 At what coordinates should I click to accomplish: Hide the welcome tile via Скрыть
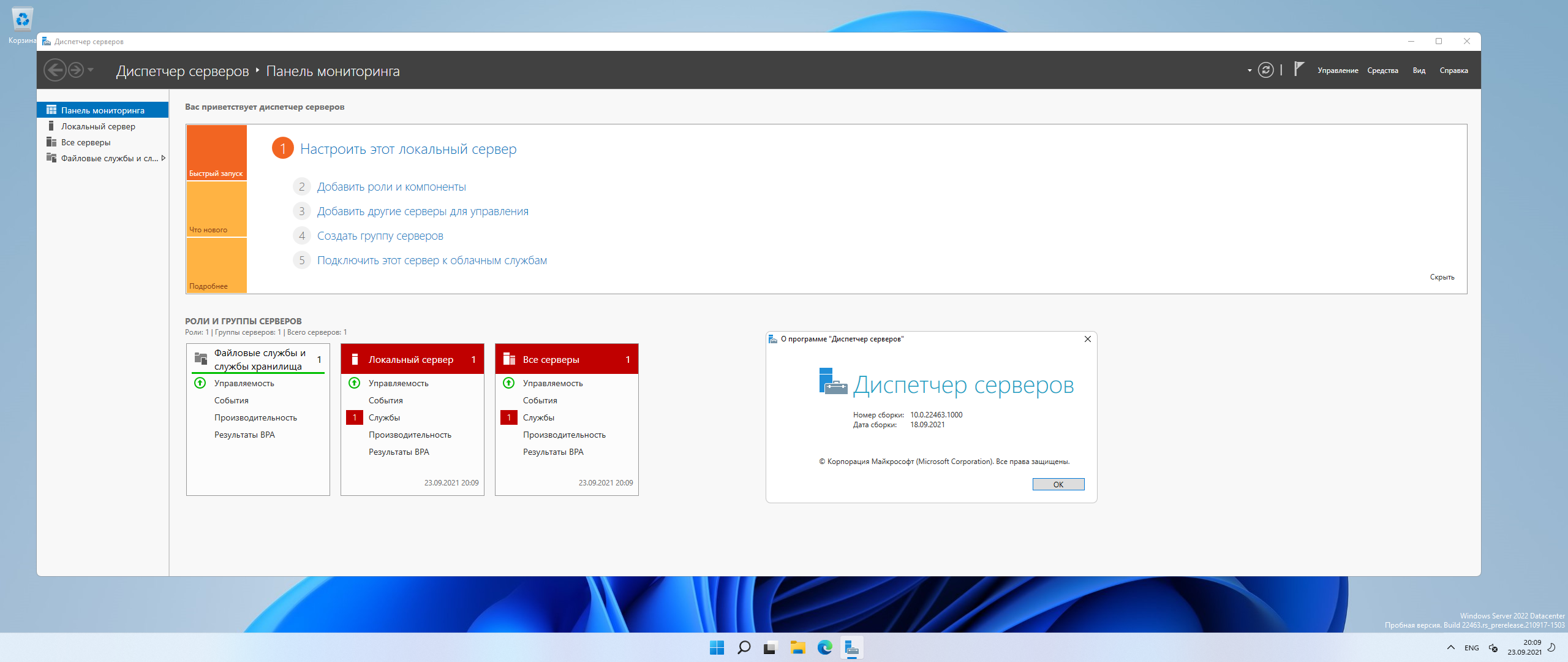1442,277
